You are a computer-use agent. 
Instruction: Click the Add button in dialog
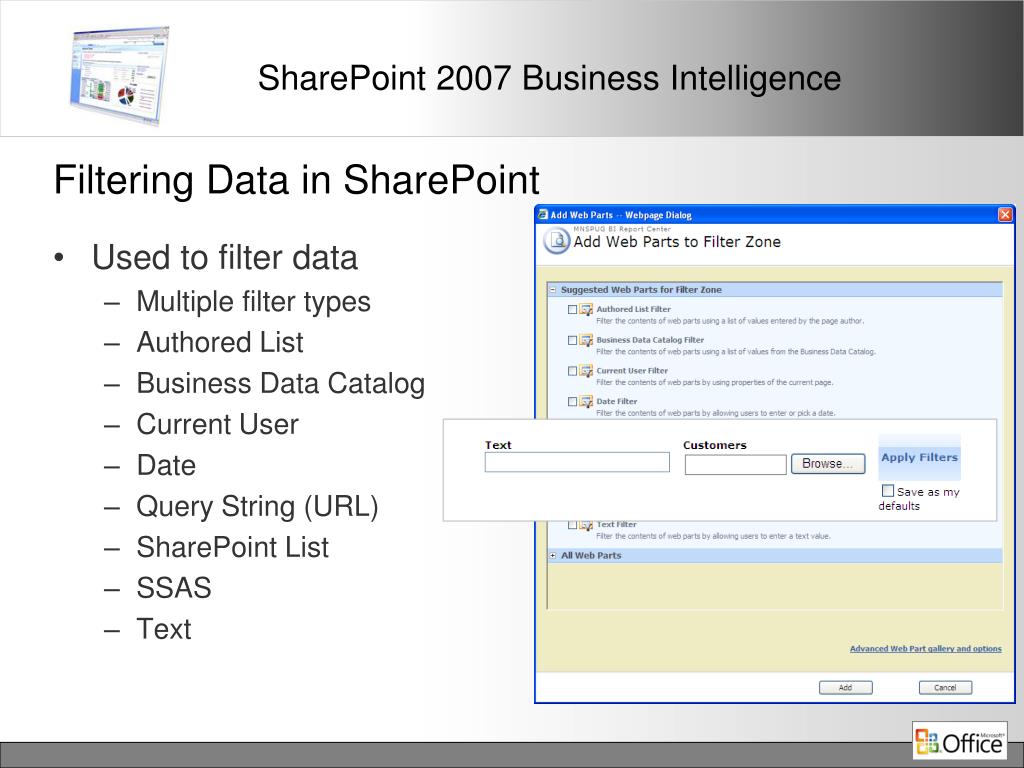pos(846,688)
